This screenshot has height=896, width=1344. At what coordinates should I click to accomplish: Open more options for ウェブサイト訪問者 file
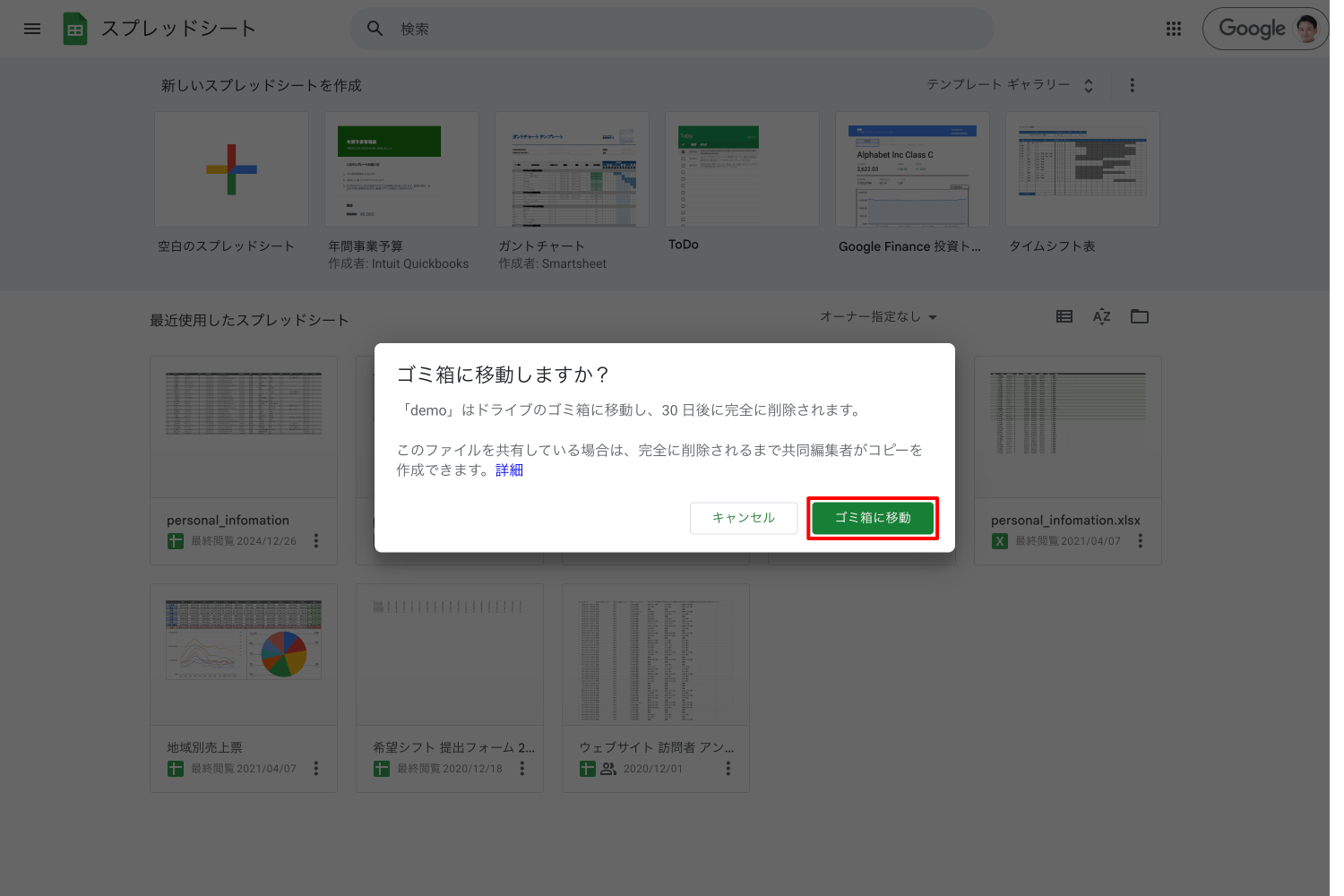pos(728,769)
